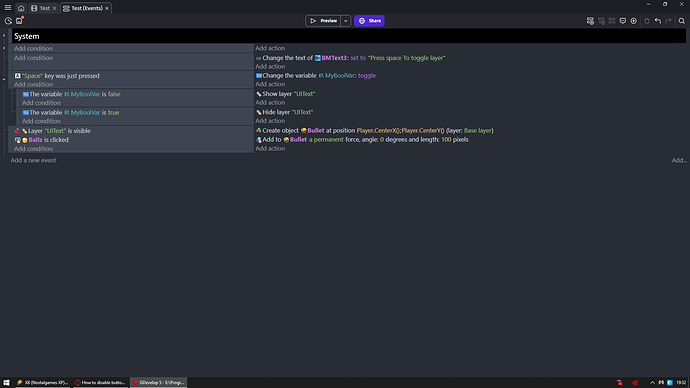Click the Ballz object icon
690x388 pixels.
pos(25,140)
